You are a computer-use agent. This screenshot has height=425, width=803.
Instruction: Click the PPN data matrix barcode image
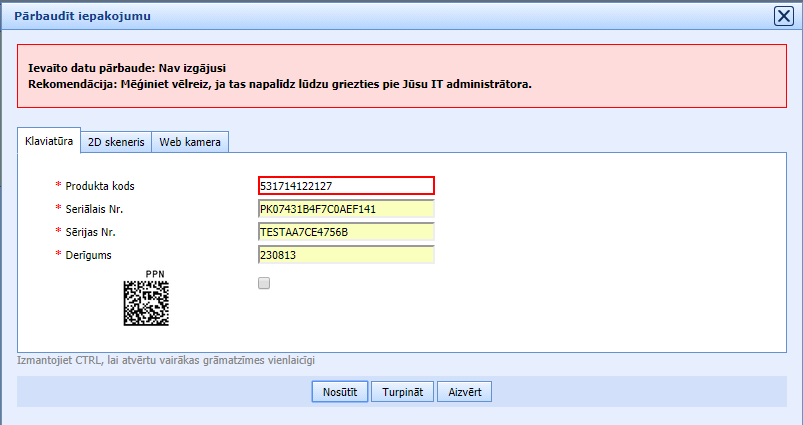click(146, 303)
